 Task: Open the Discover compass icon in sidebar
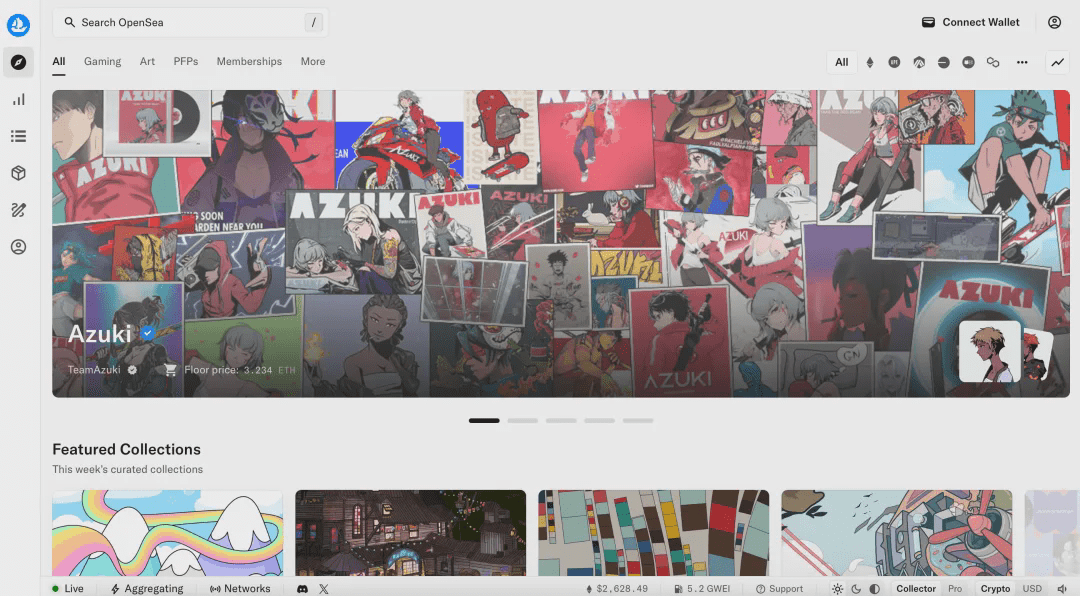tap(19, 62)
